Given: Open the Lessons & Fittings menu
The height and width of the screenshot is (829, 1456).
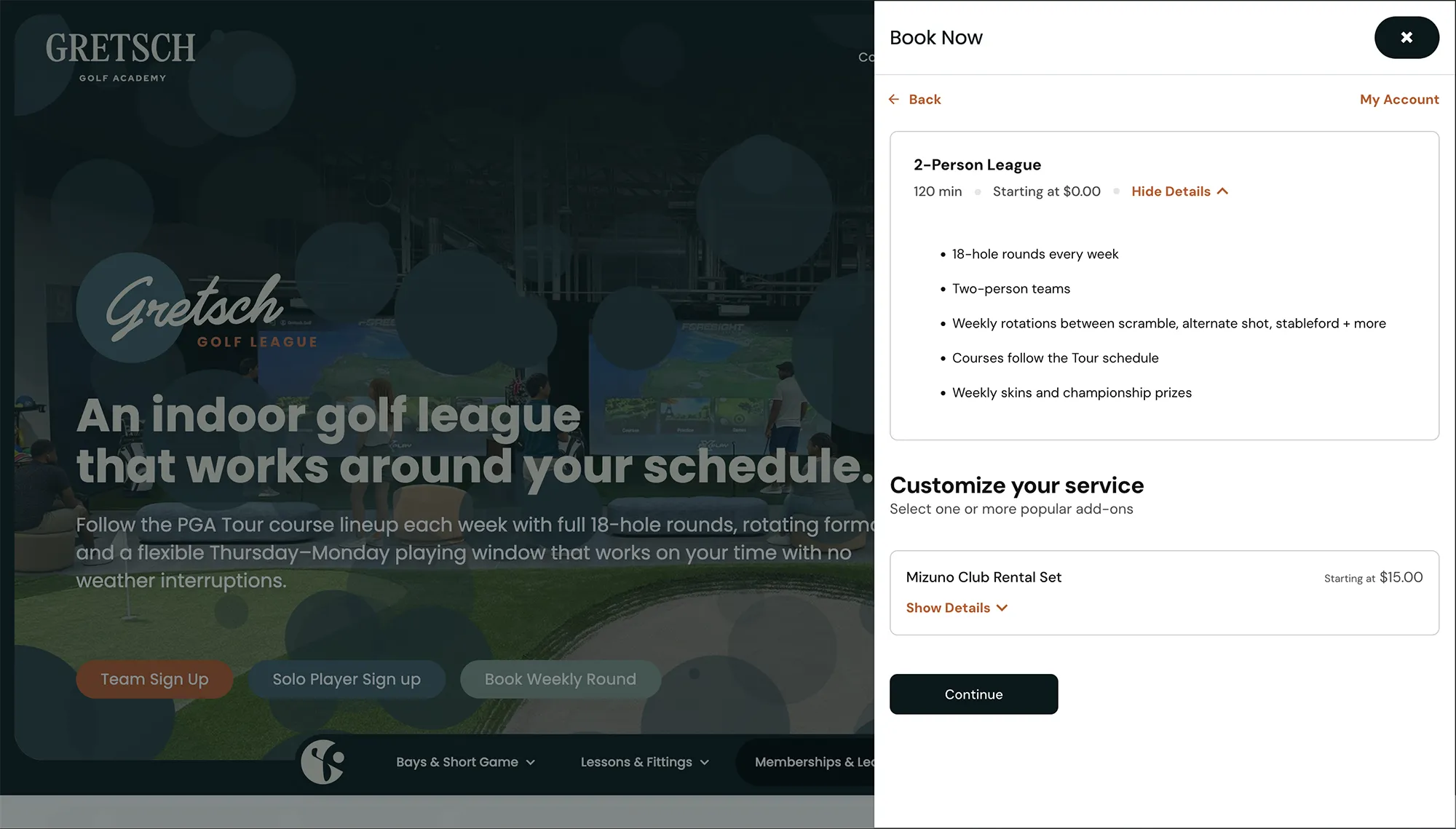Looking at the screenshot, I should coord(644,762).
